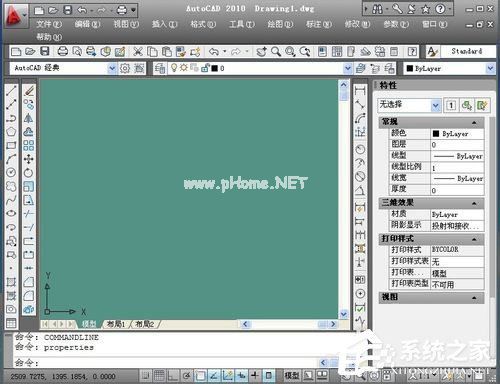Open the 编辑 menu
The height and width of the screenshot is (384, 500).
(87, 24)
